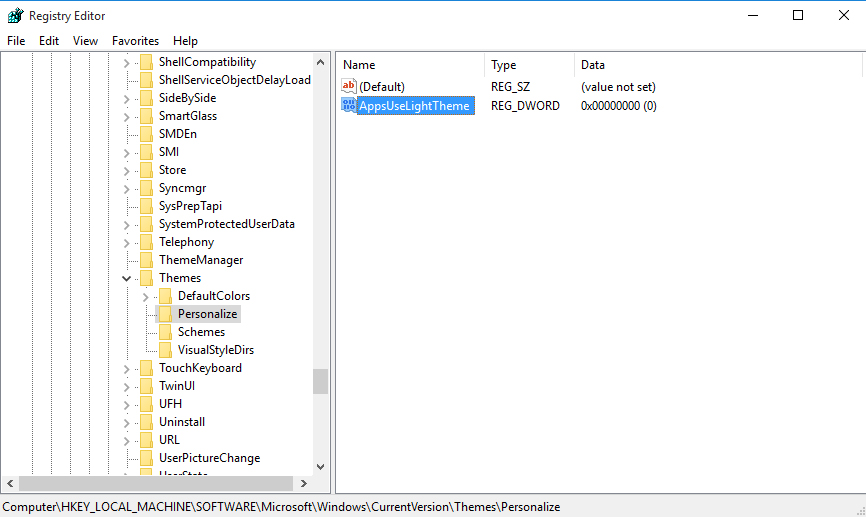Expand the Uninstall key
This screenshot has height=517, width=866.
pyautogui.click(x=126, y=423)
